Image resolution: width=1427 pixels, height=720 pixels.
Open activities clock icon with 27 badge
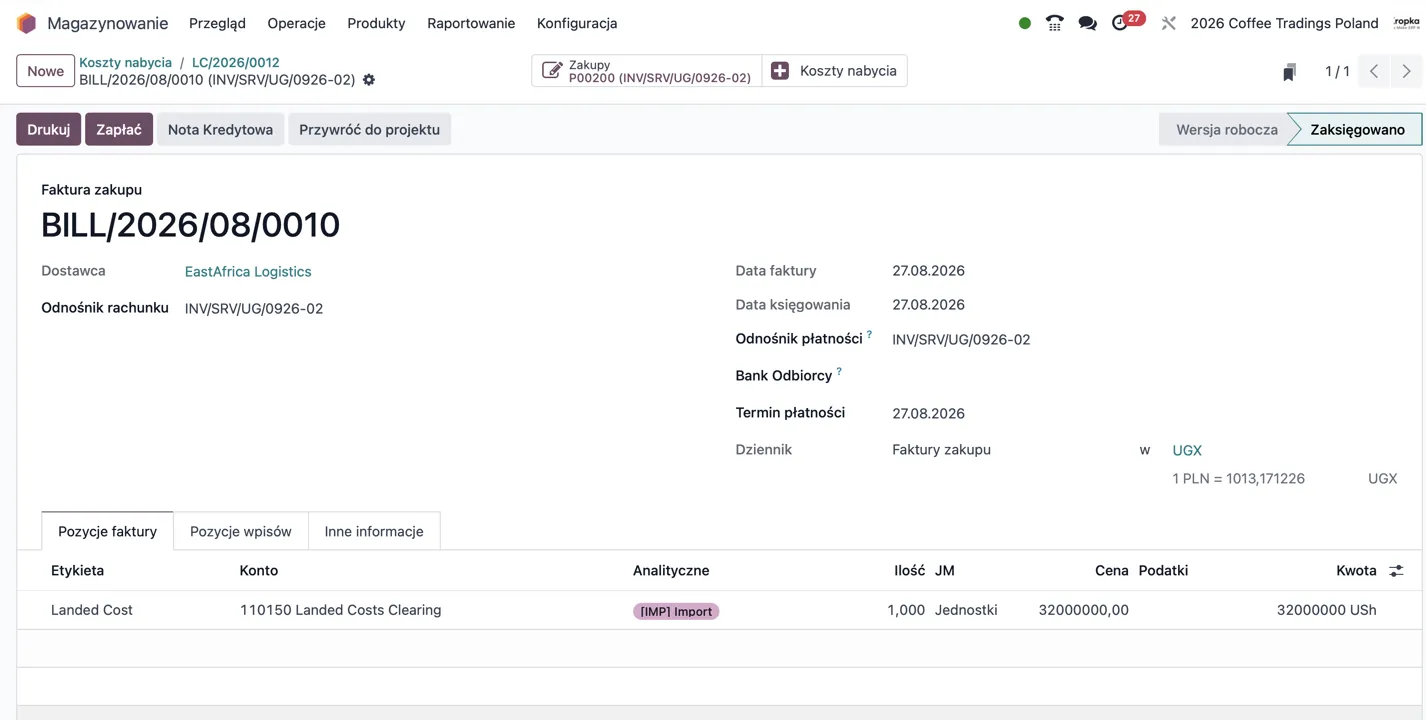(1127, 21)
